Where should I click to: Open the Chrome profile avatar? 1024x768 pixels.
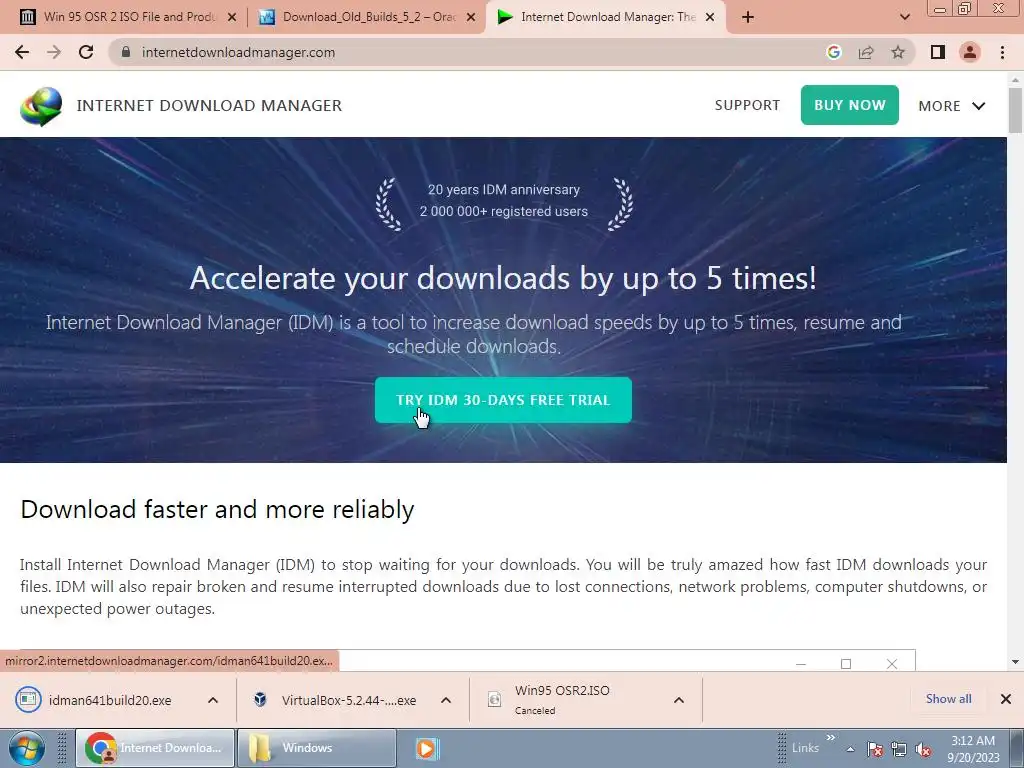point(970,52)
